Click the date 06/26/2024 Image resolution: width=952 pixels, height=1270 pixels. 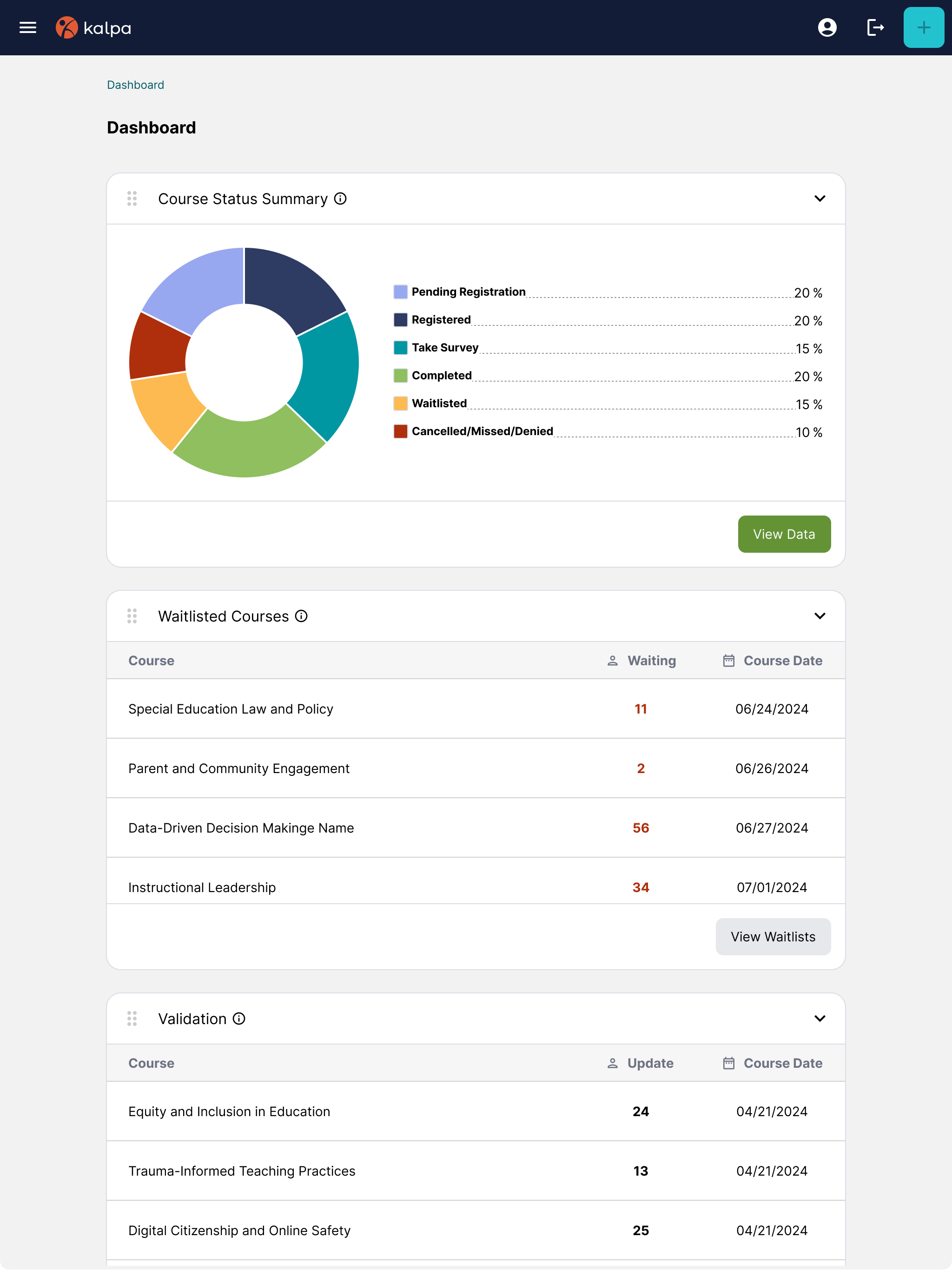[x=772, y=768]
